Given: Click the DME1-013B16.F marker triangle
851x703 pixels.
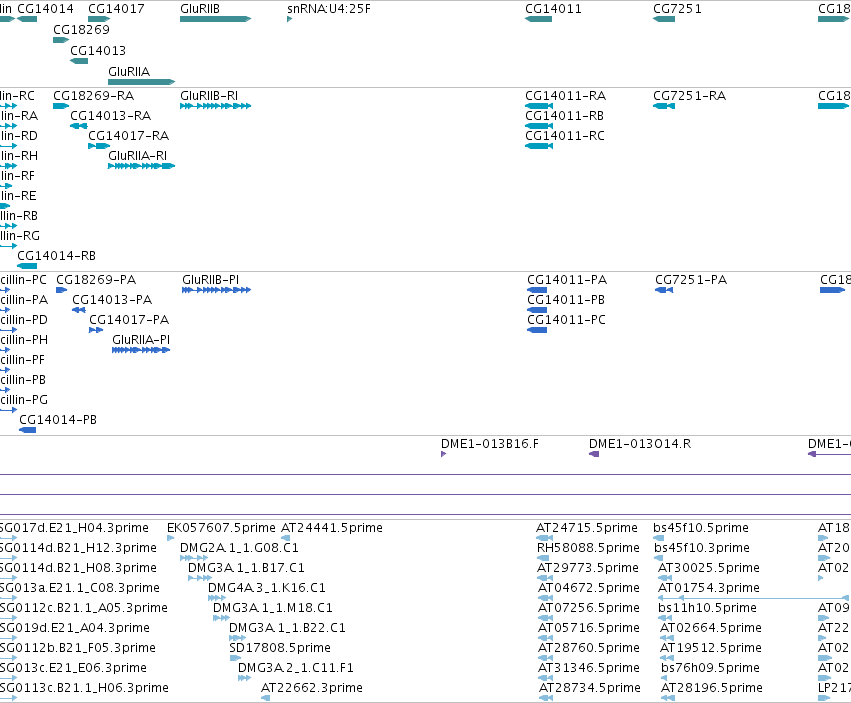Looking at the screenshot, I should pos(443,454).
